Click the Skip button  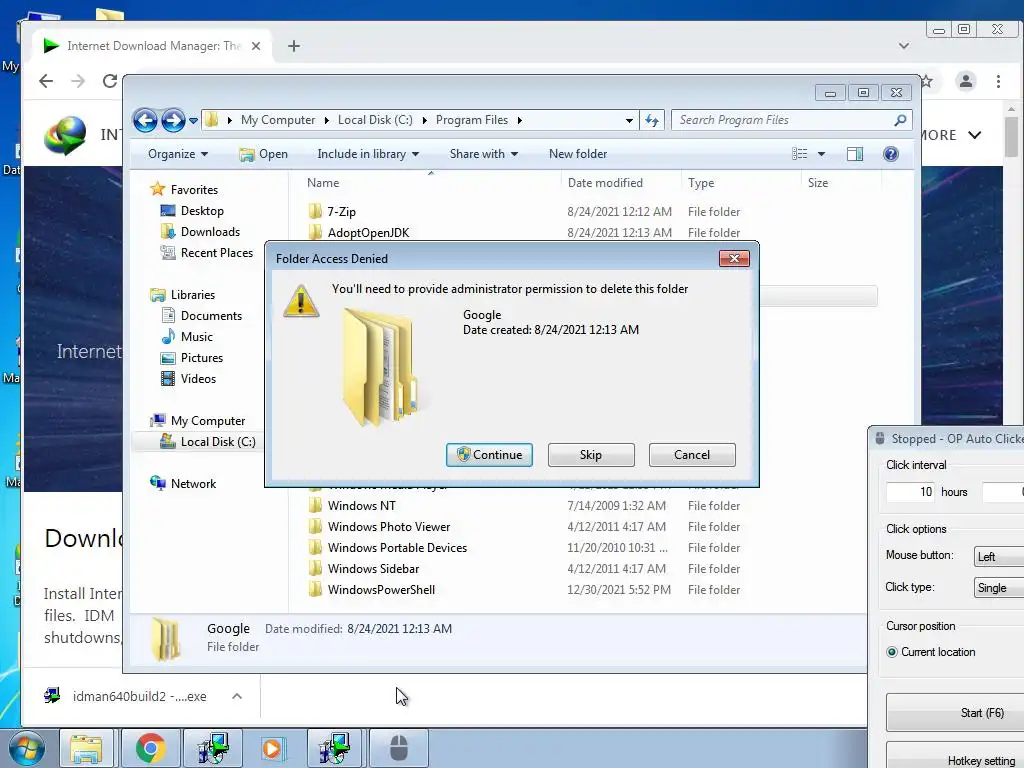click(591, 455)
